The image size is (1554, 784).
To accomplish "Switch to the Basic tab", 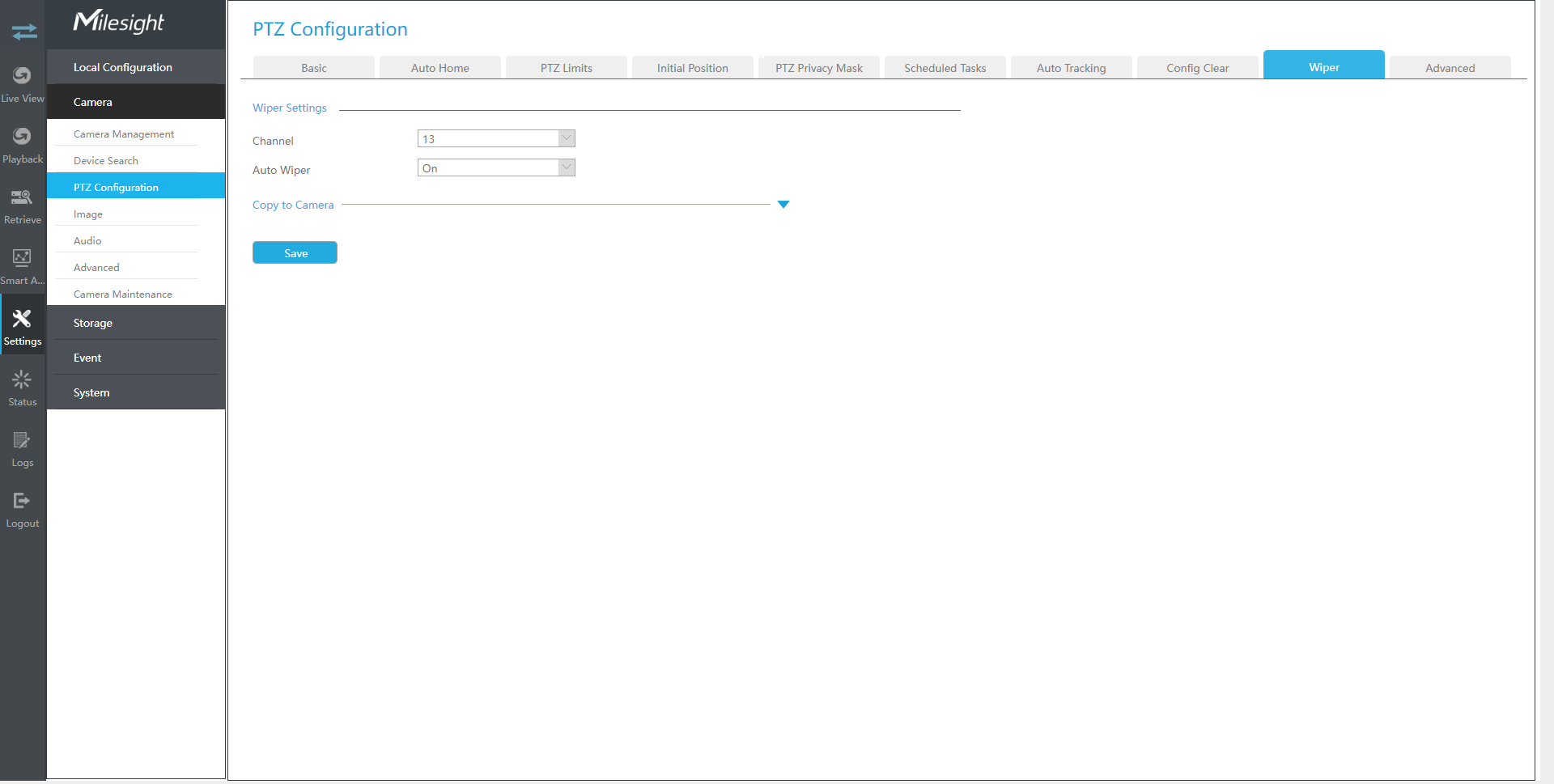I will (314, 68).
